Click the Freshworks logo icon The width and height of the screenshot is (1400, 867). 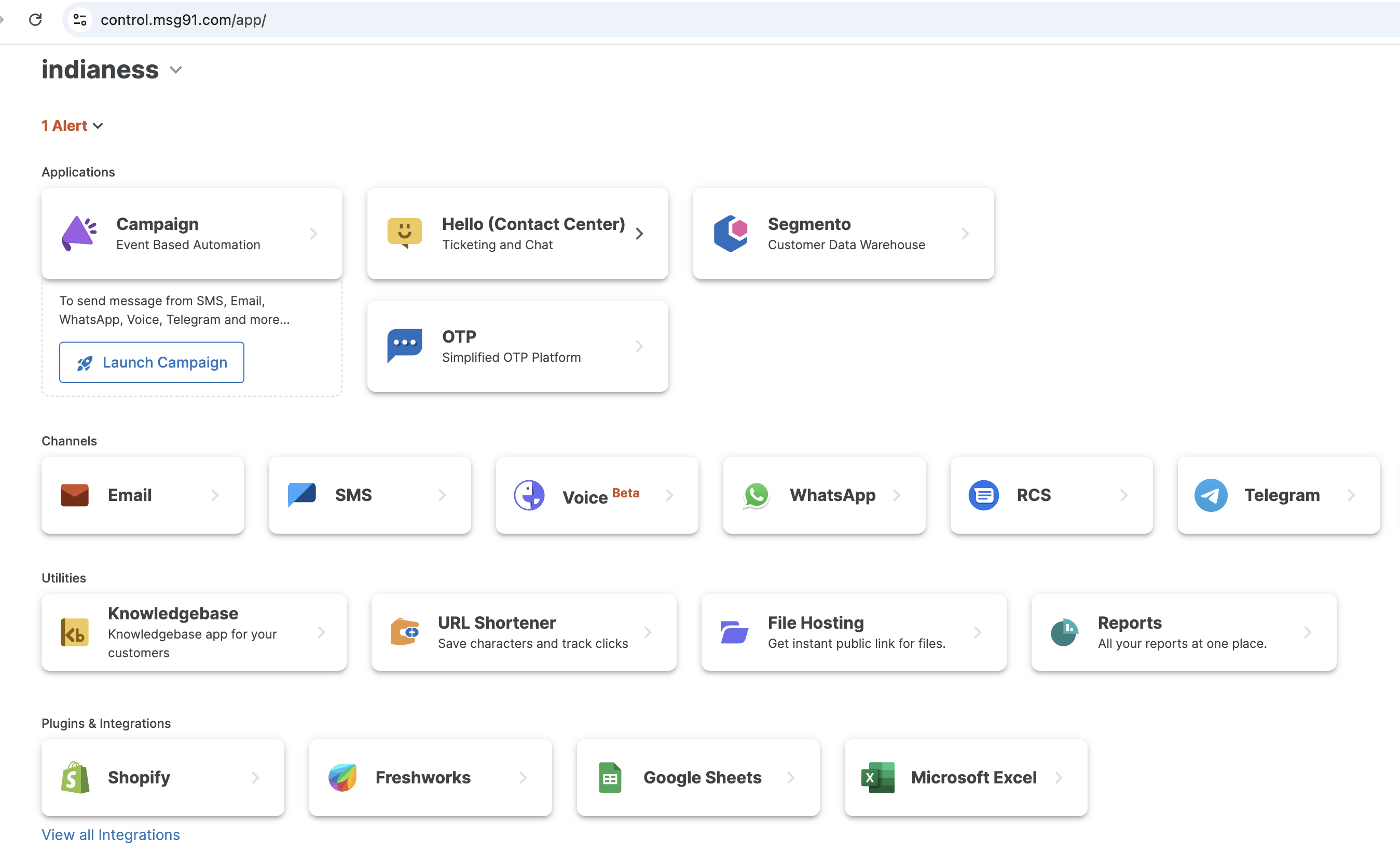342,777
